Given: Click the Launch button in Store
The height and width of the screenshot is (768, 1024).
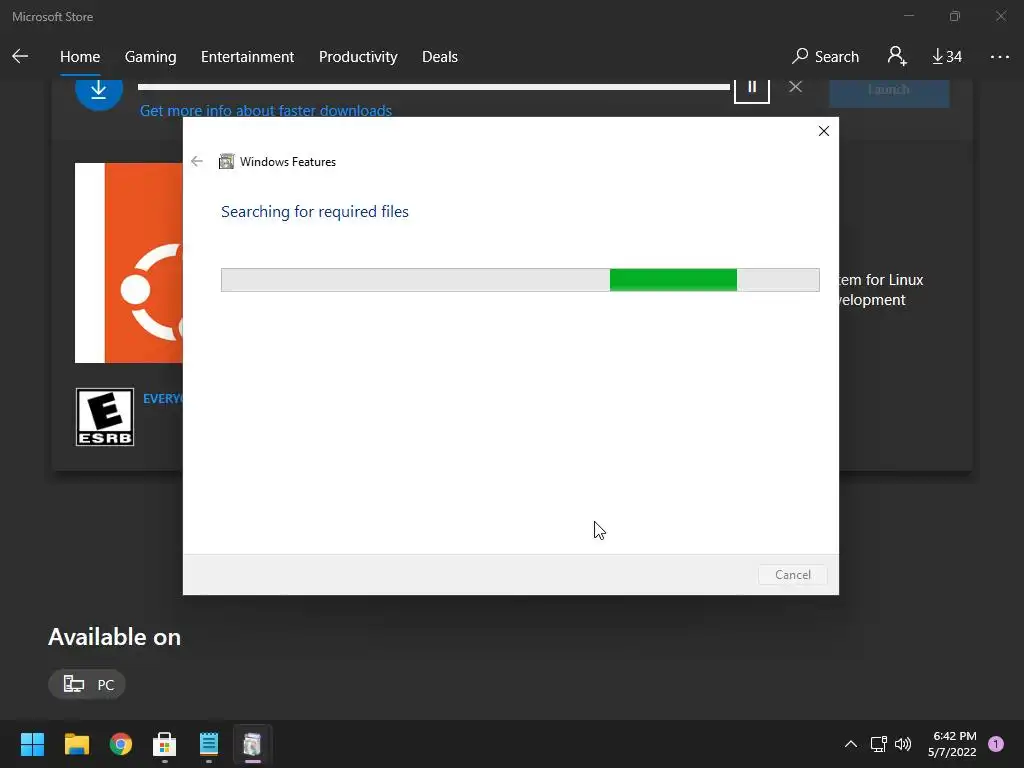Looking at the screenshot, I should pos(889,93).
